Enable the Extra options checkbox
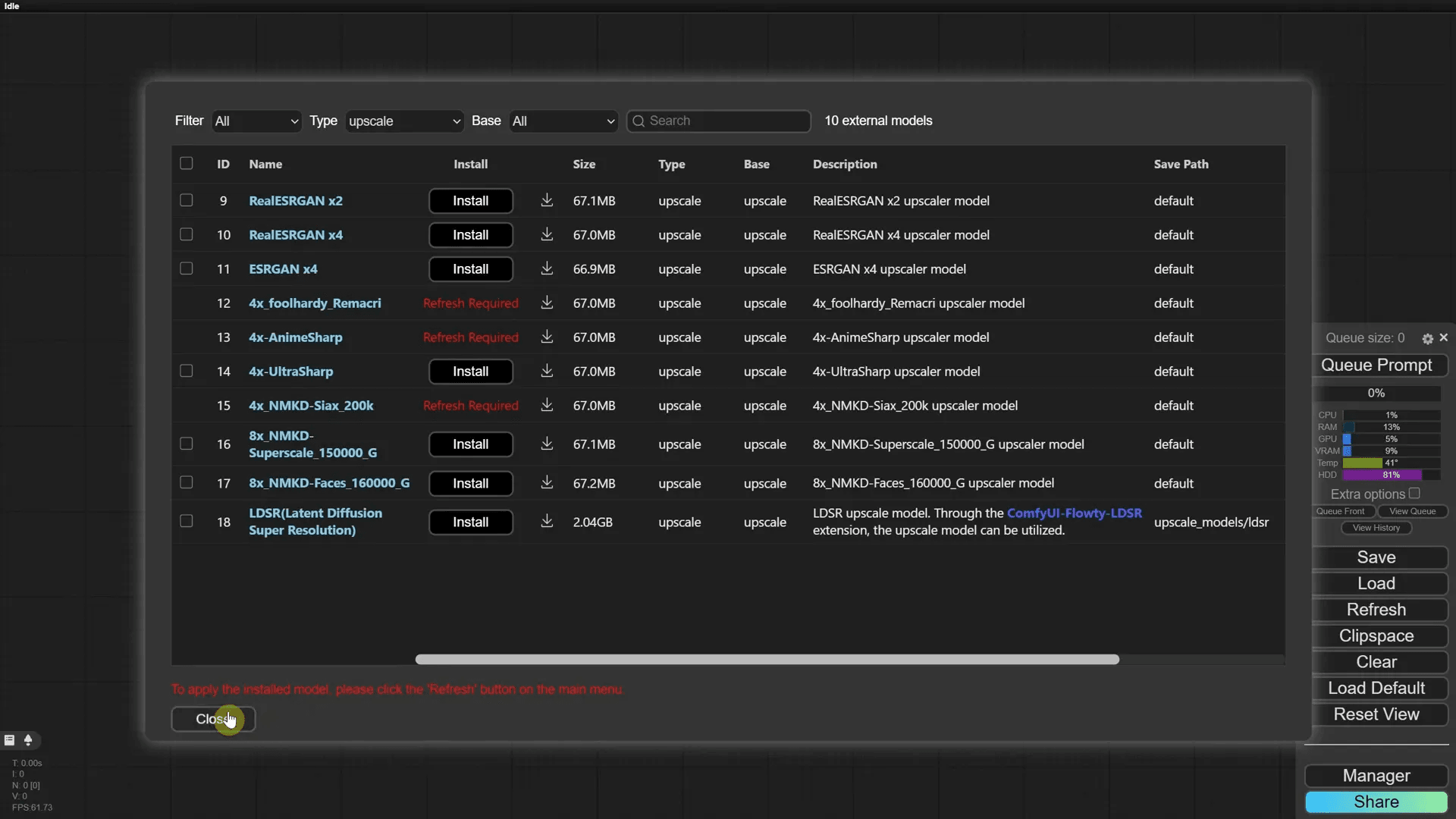This screenshot has width=1456, height=819. click(1414, 493)
